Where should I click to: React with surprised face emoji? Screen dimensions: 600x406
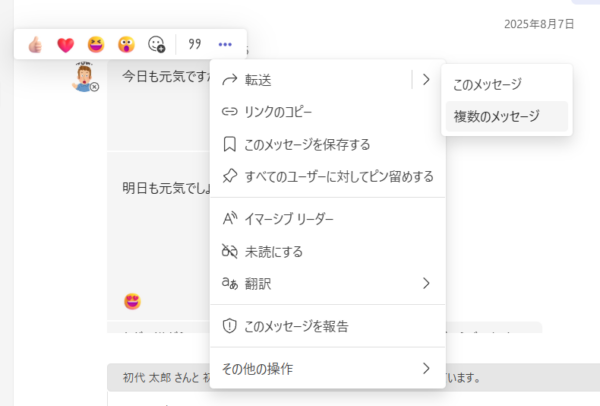click(125, 44)
